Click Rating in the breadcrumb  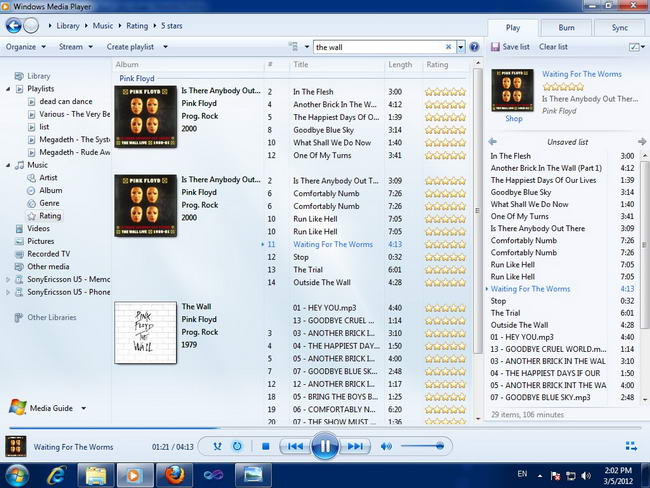point(137,26)
